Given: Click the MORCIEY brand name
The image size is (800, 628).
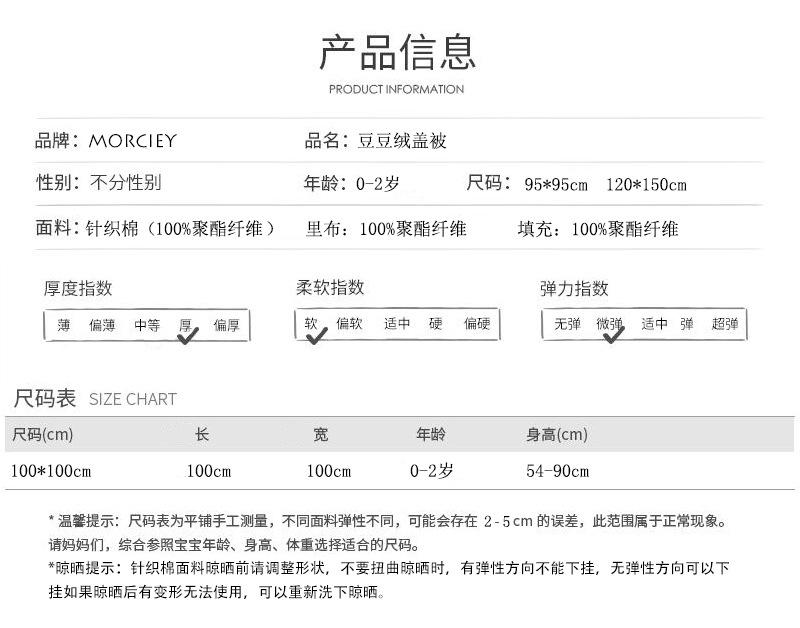Looking at the screenshot, I should pyautogui.click(x=132, y=141).
